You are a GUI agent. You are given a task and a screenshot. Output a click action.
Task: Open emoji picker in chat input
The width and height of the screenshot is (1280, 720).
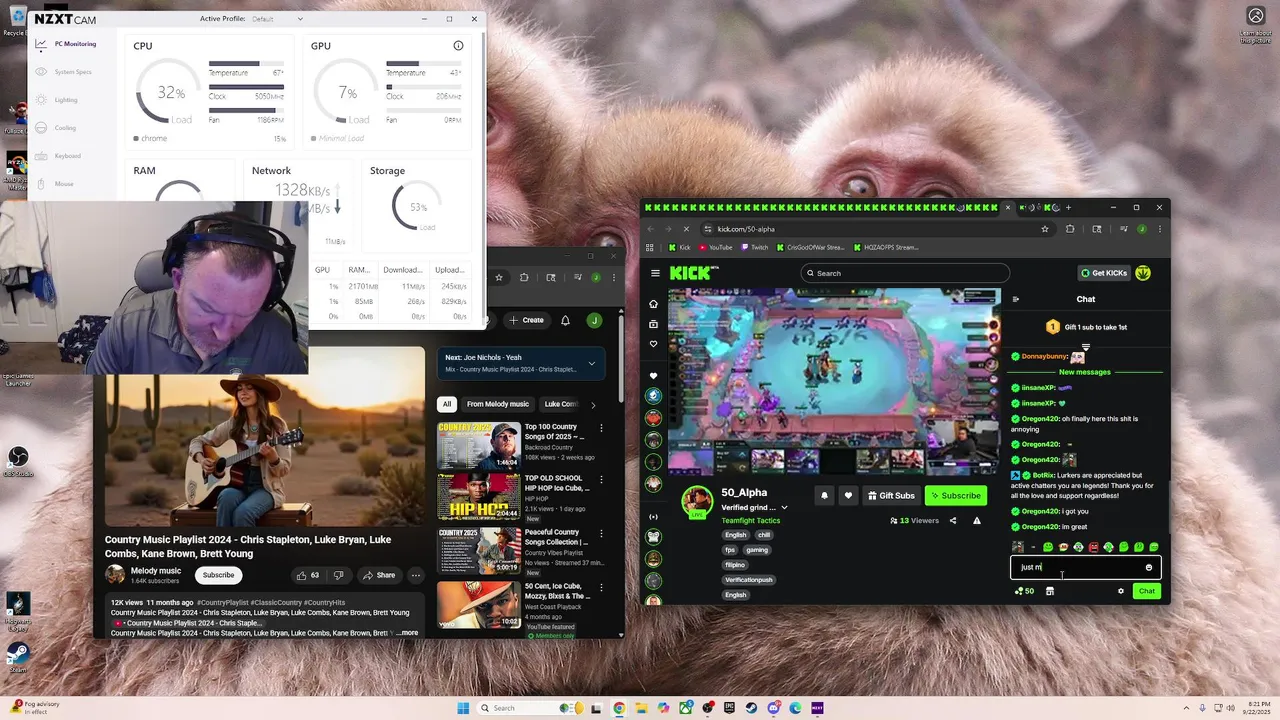[x=1149, y=567]
